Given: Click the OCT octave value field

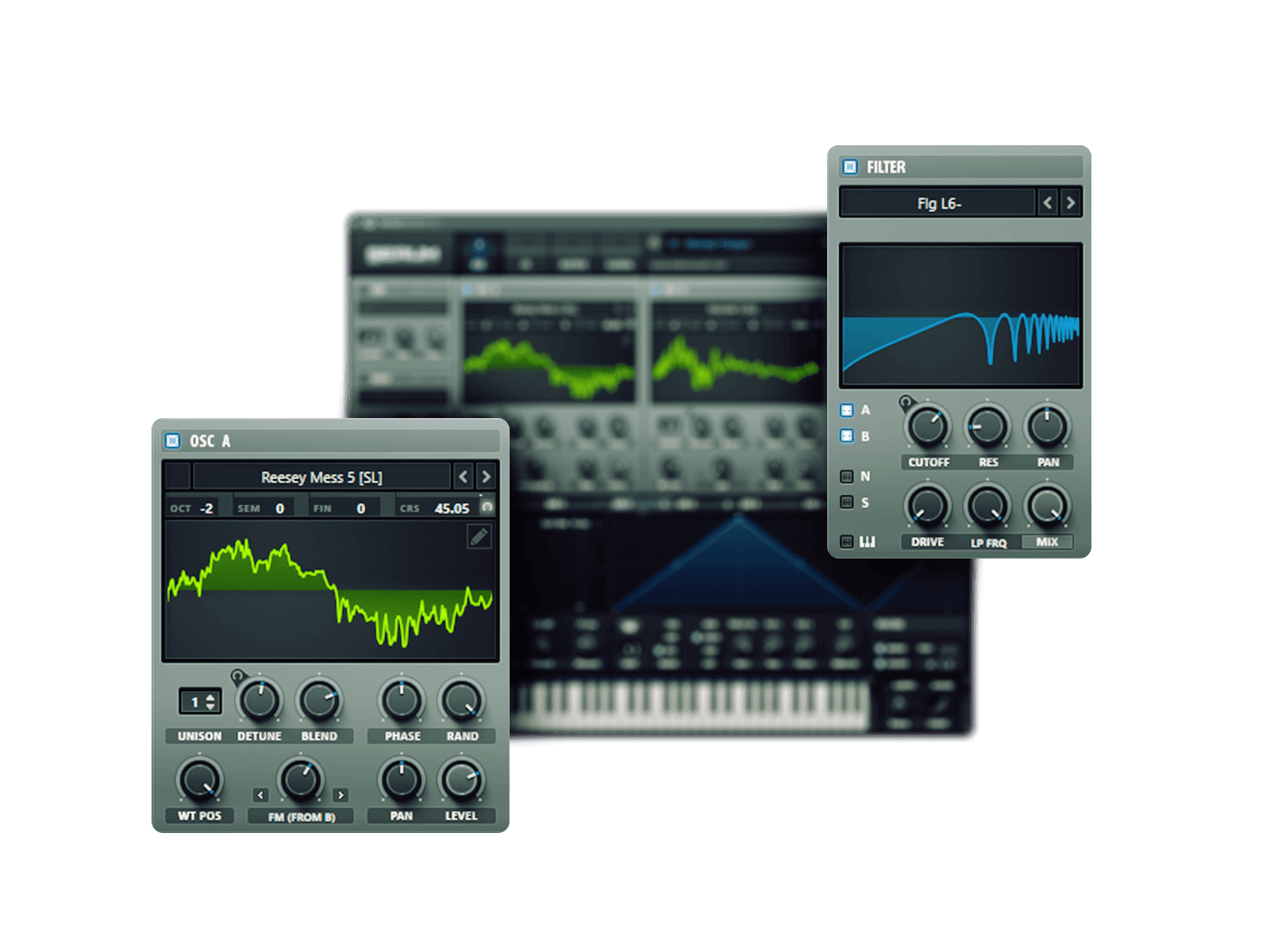Looking at the screenshot, I should point(206,509).
